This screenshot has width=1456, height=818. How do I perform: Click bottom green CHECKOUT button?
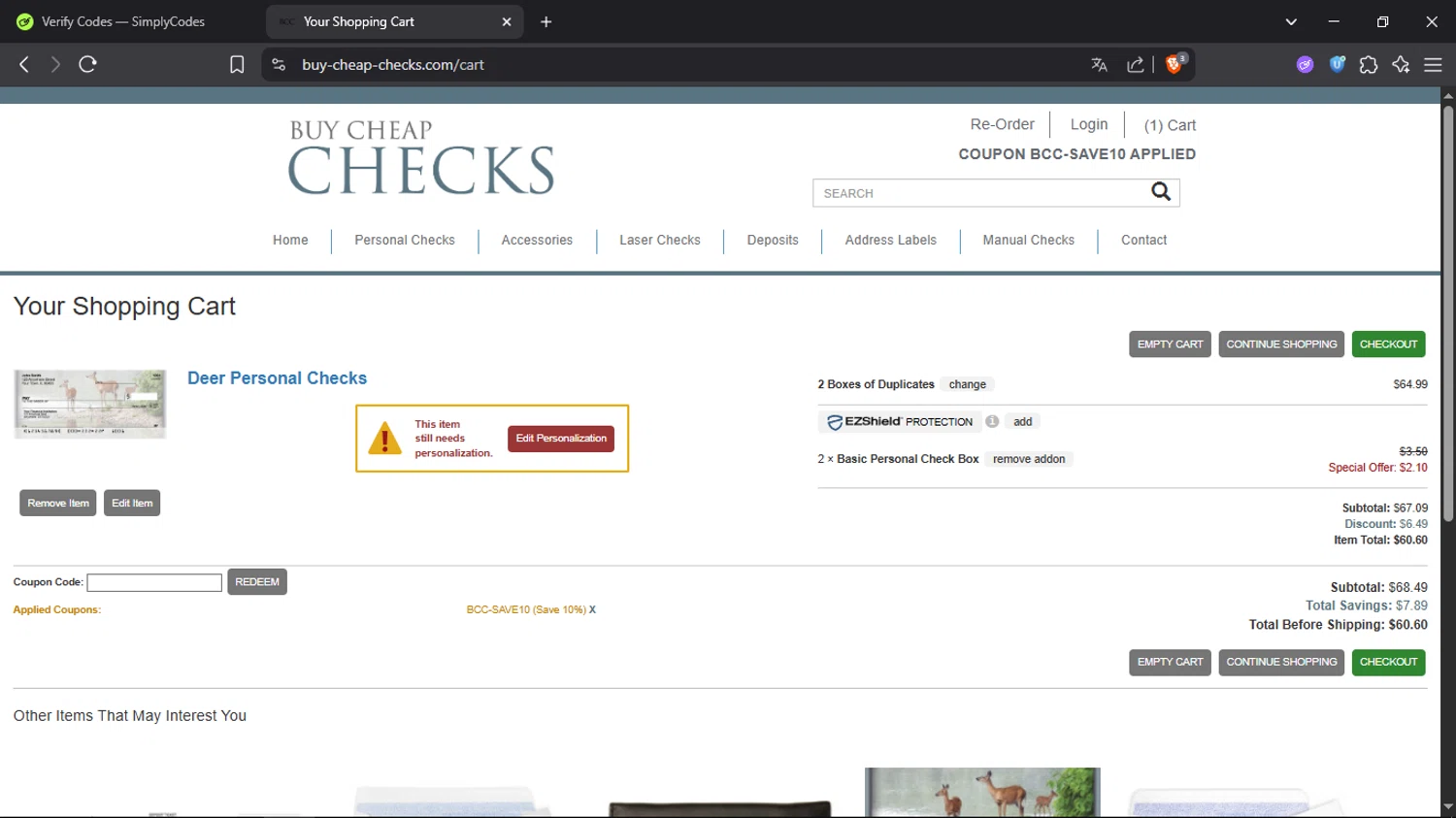click(1388, 662)
